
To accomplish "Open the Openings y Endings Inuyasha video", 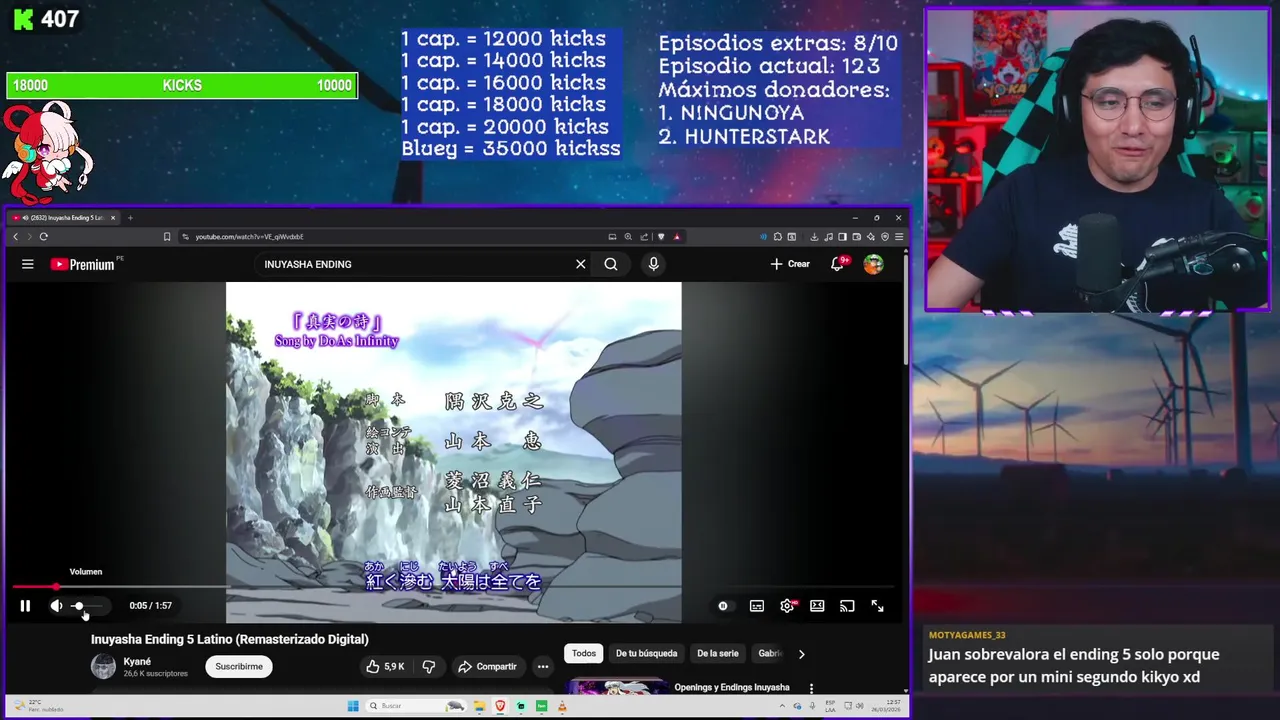I will coord(732,687).
